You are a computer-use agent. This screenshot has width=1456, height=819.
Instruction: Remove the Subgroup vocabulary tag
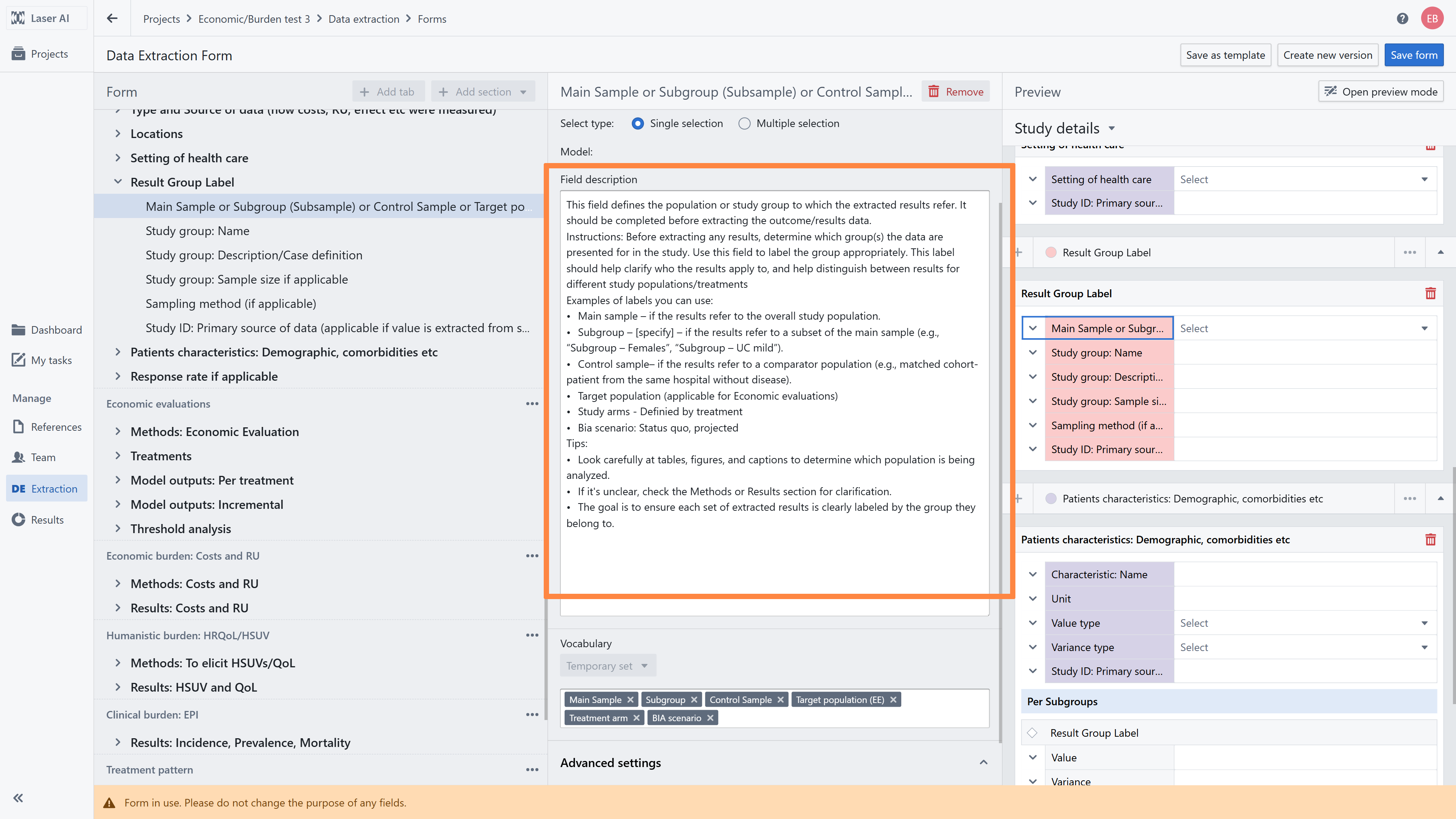(x=694, y=700)
